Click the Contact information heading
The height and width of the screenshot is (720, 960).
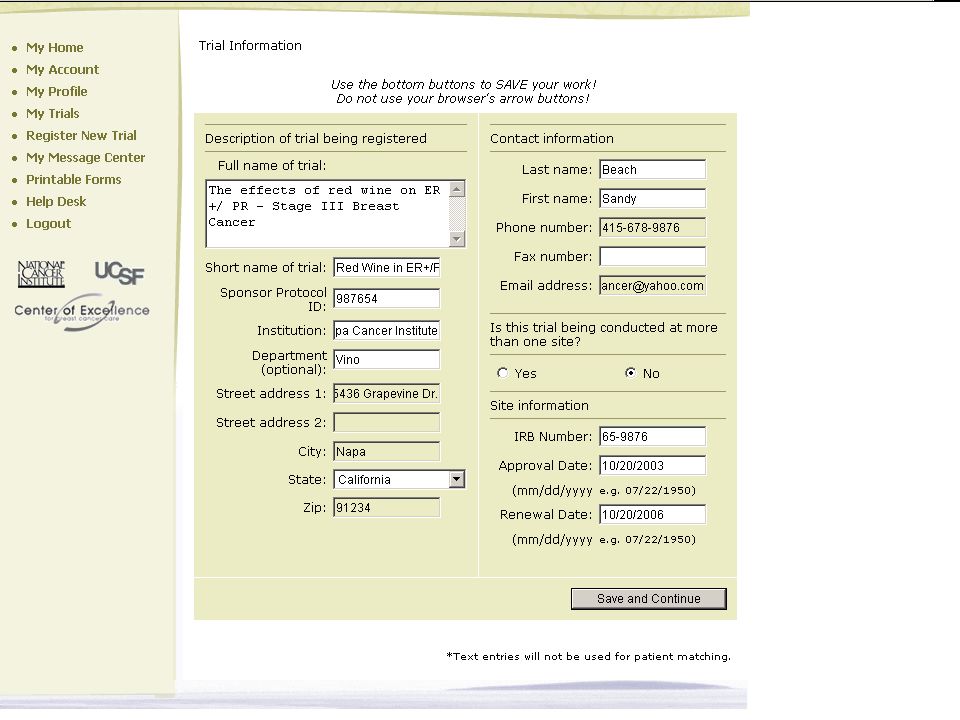552,139
